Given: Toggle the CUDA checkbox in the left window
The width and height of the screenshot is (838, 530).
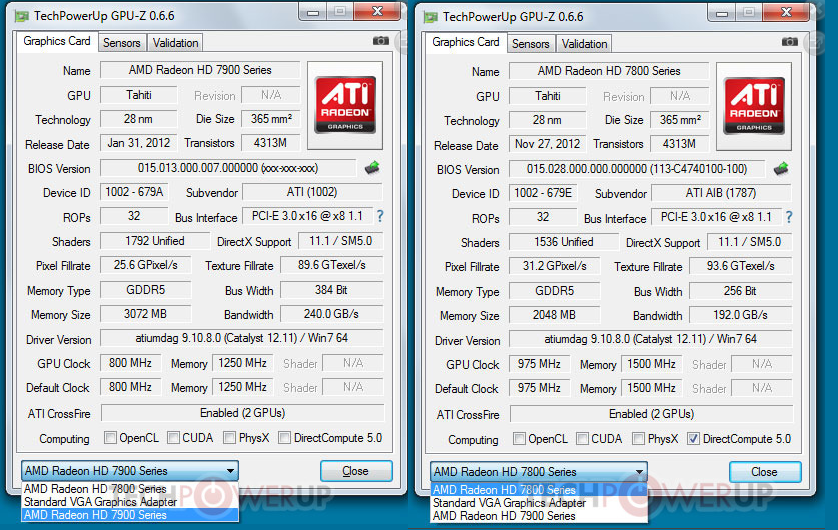Looking at the screenshot, I should tap(173, 438).
